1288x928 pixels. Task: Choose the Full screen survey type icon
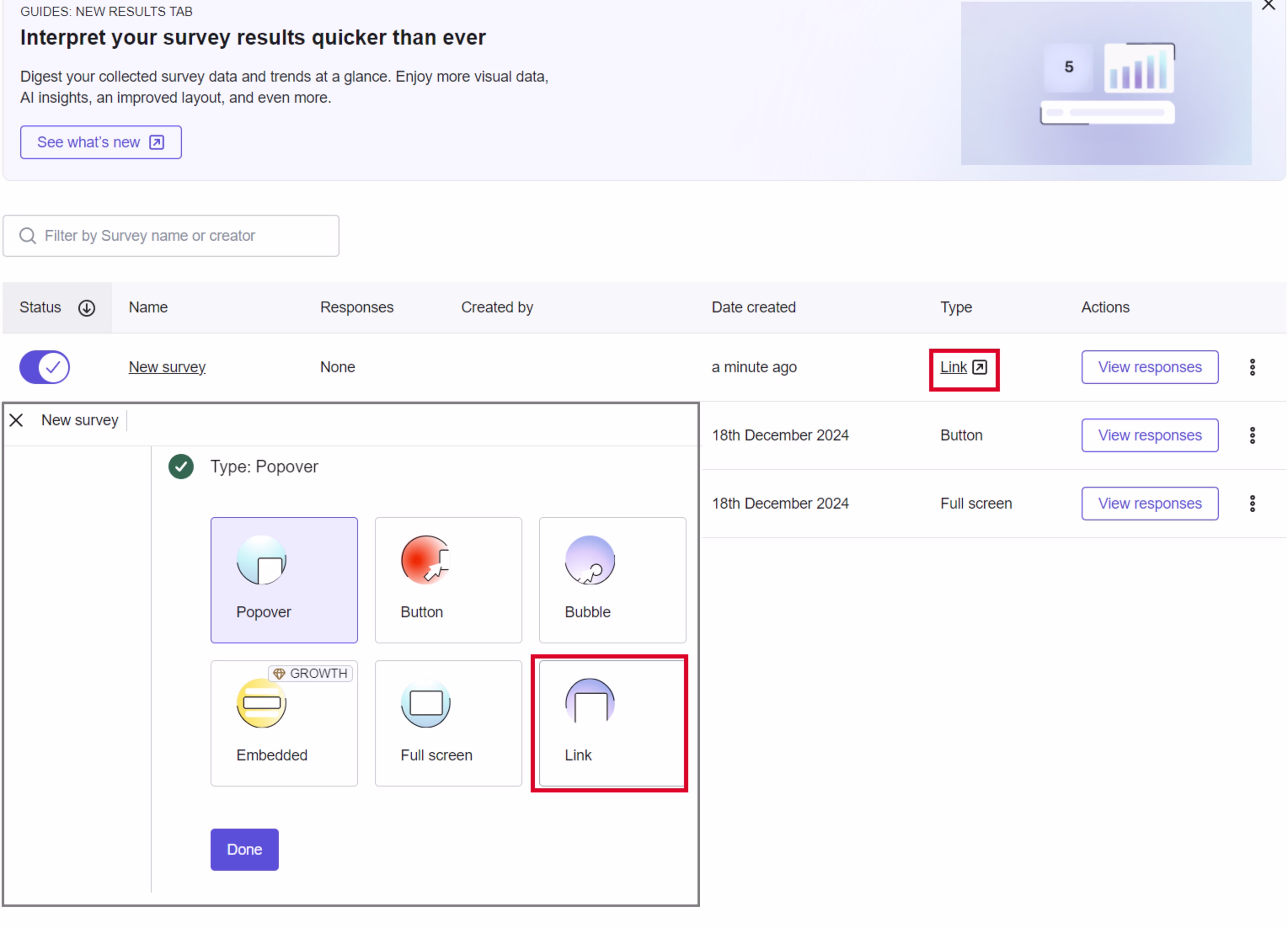pyautogui.click(x=425, y=703)
